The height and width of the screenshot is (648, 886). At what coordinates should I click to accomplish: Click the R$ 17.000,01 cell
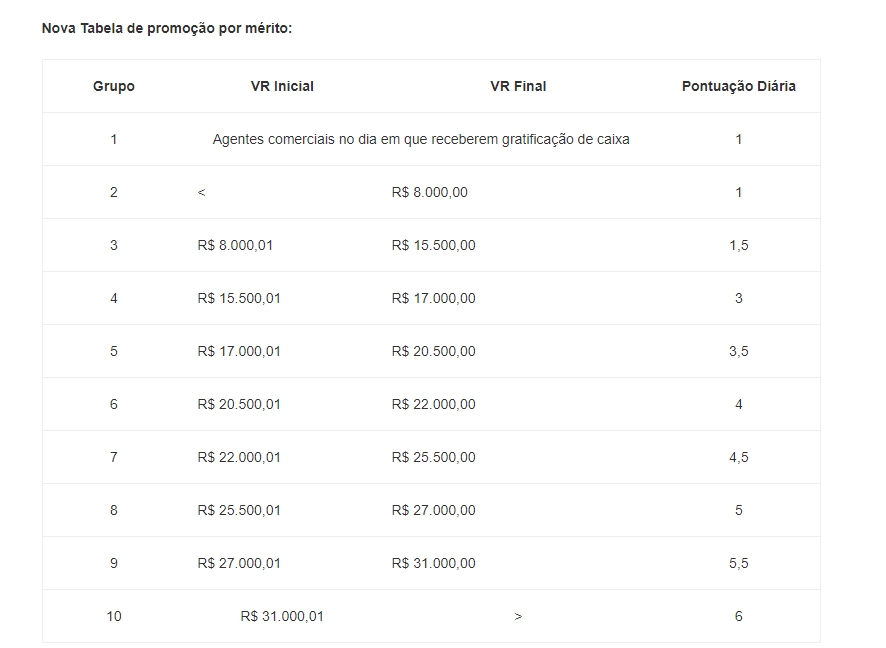(x=239, y=351)
